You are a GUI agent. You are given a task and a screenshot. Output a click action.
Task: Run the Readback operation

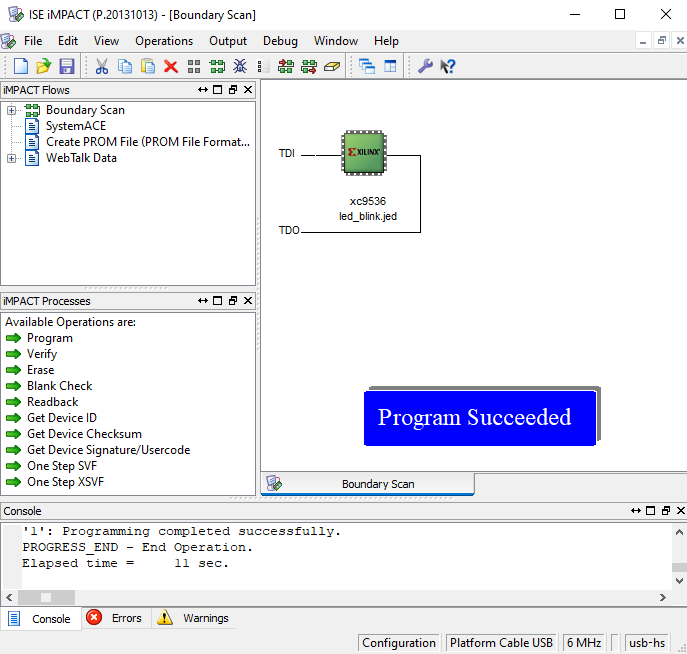click(x=53, y=402)
